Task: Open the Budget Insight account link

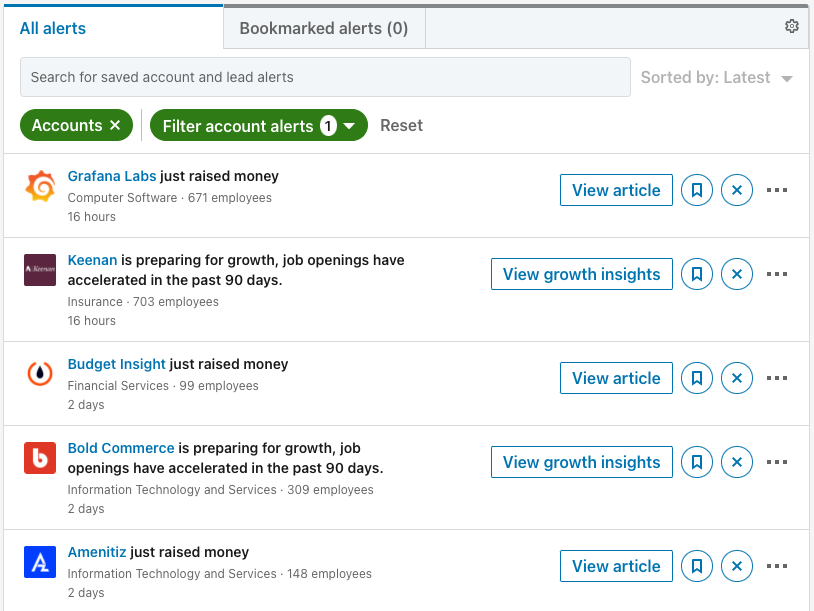Action: (116, 364)
